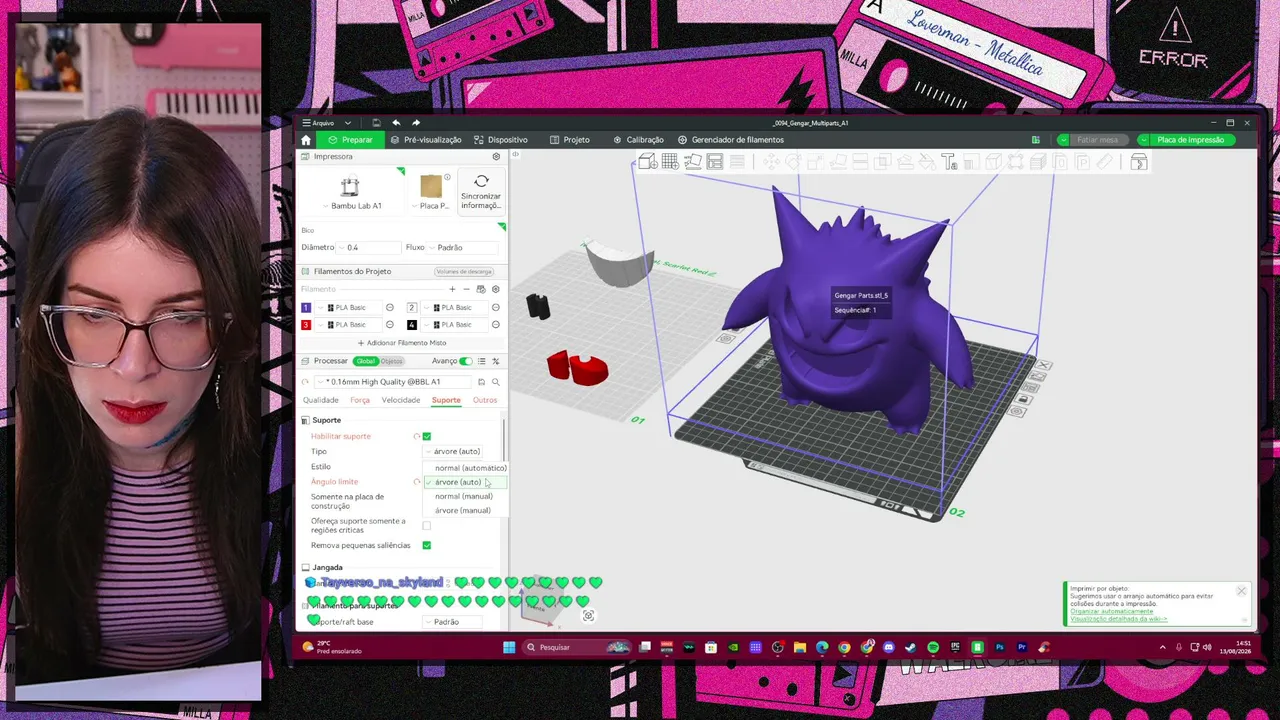Add a new filament with the plus icon
This screenshot has height=720, width=1280.
coord(452,289)
